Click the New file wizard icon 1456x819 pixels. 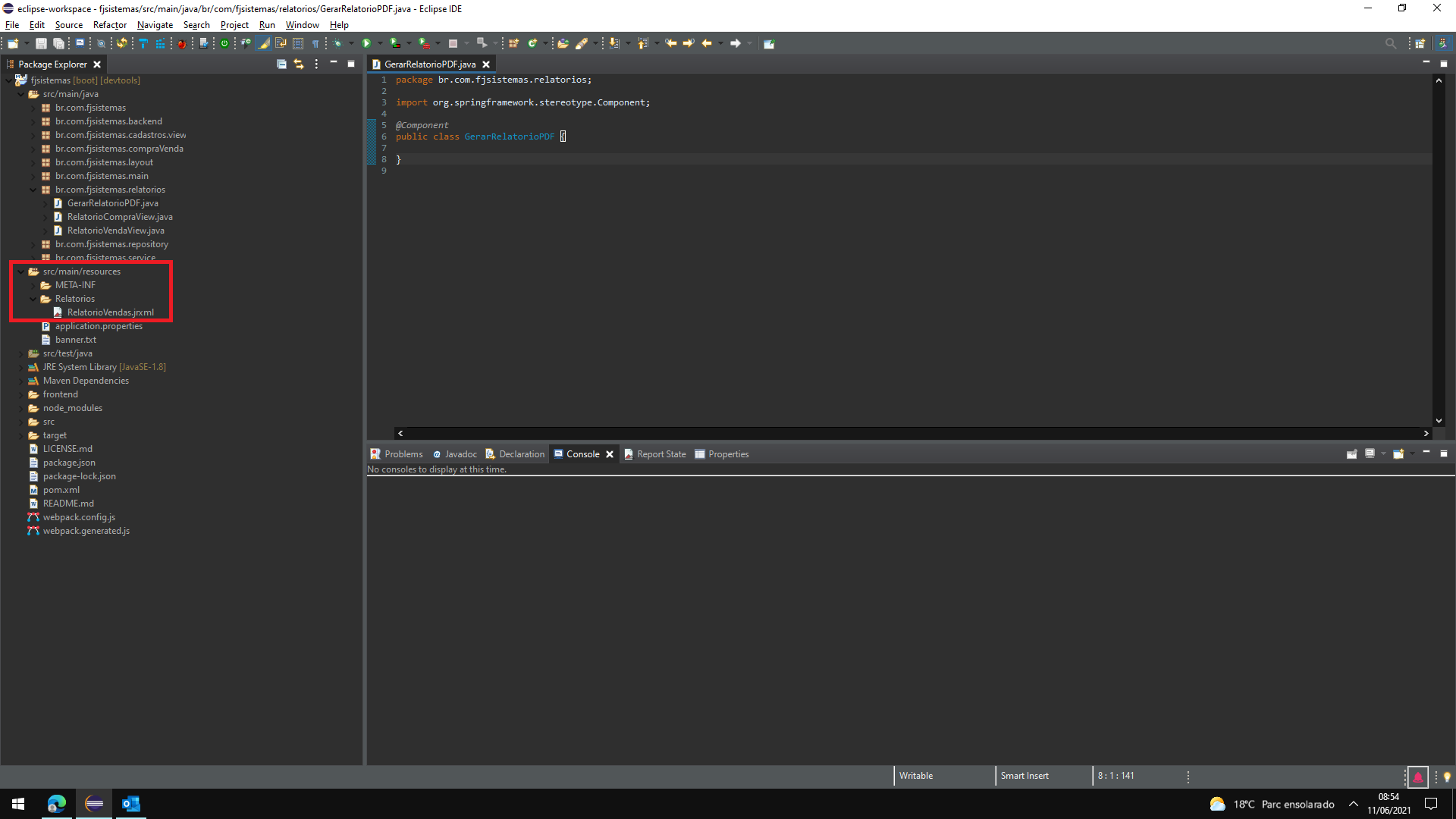point(13,44)
